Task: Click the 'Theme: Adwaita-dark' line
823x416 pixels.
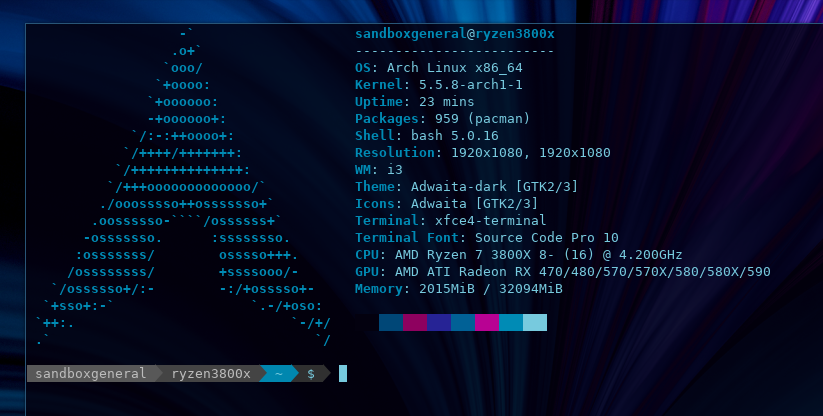Action: (466, 187)
